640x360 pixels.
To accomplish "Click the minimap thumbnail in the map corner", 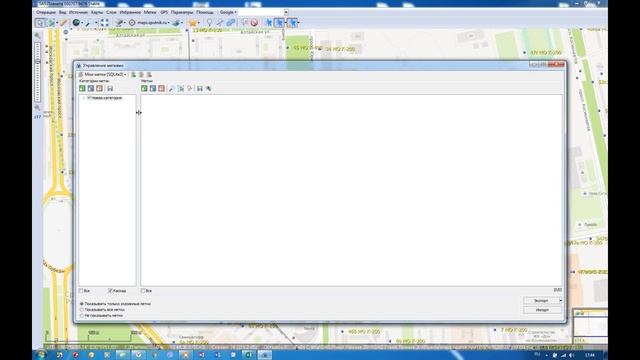I will (590, 327).
